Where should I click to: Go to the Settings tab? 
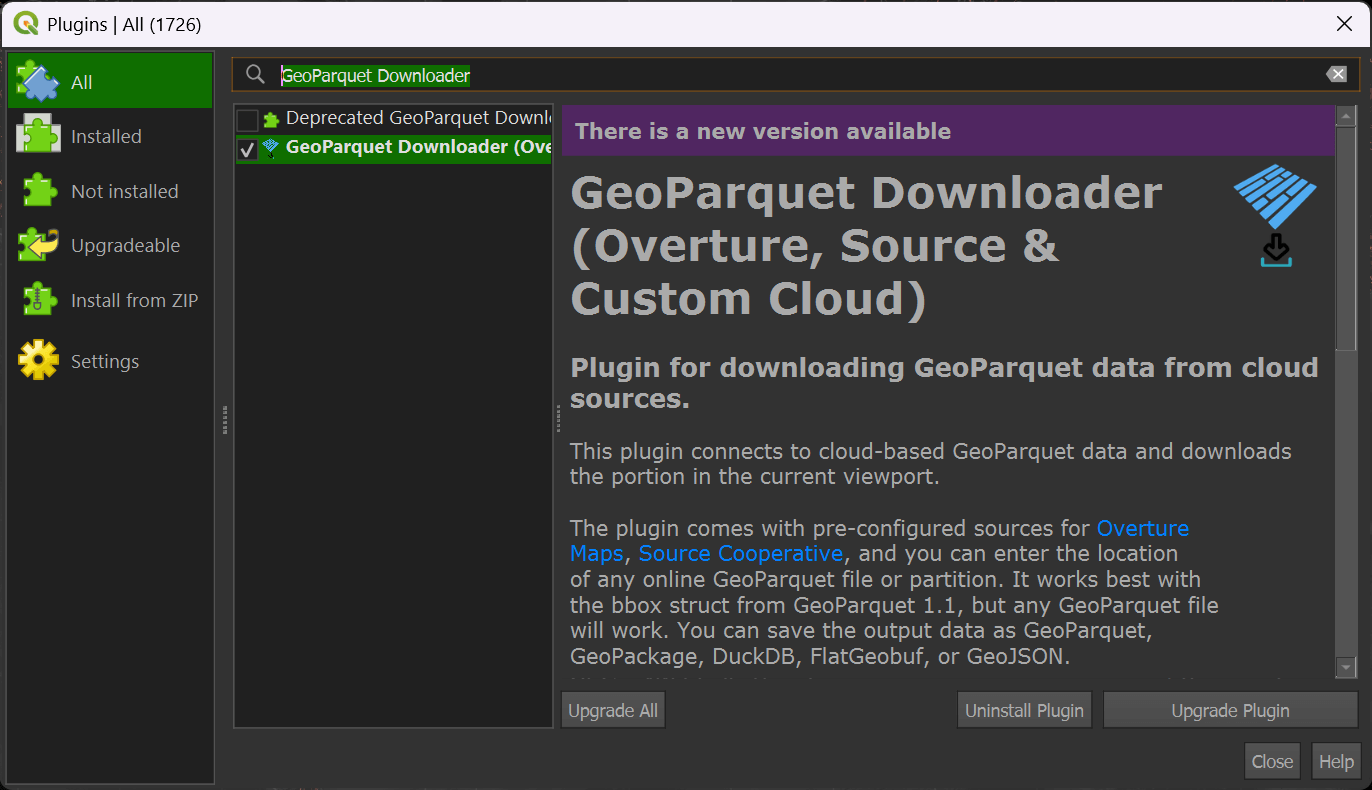point(110,361)
